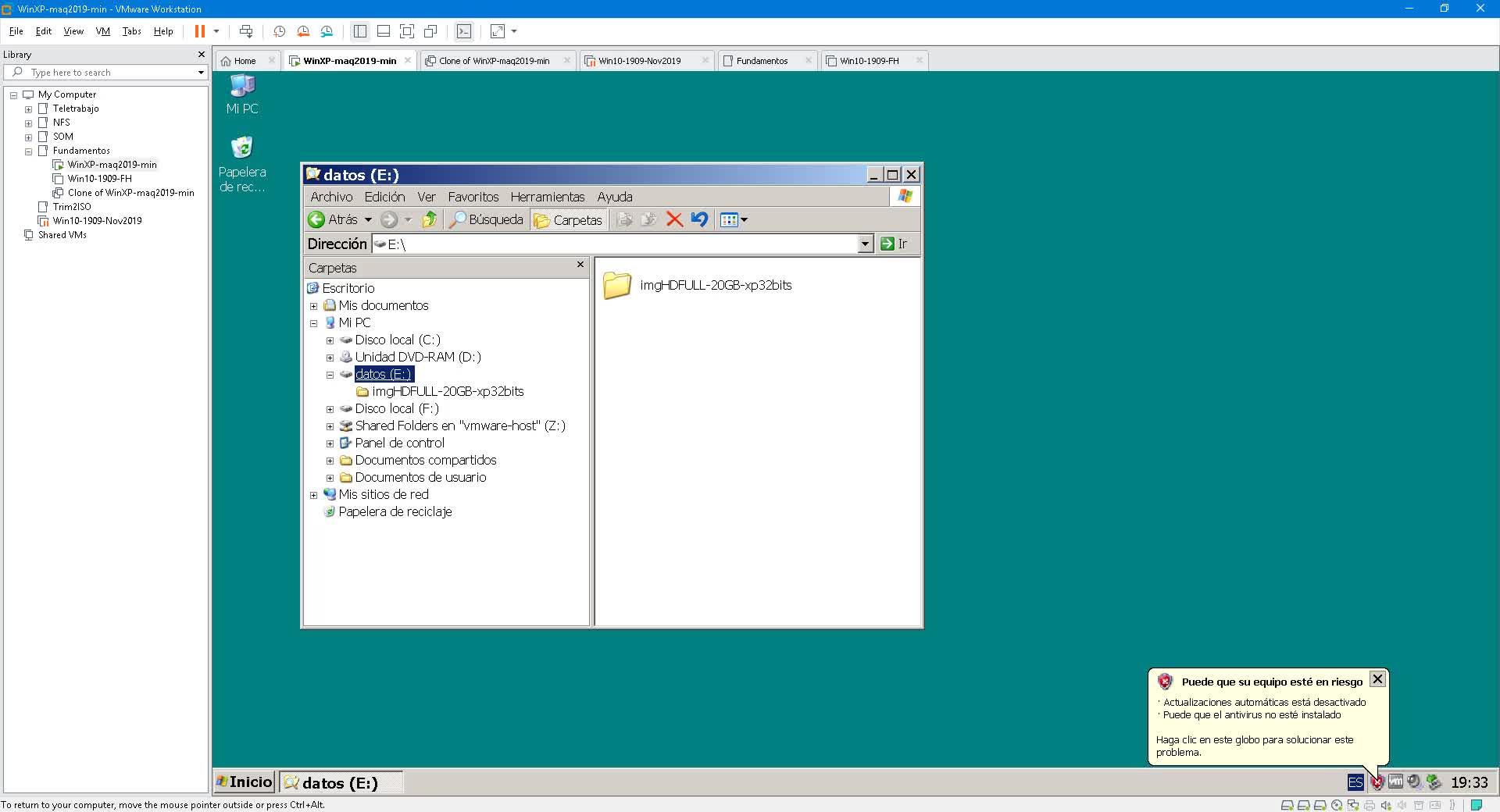Open the Herramientas menu
The width and height of the screenshot is (1500, 812).
pos(547,197)
